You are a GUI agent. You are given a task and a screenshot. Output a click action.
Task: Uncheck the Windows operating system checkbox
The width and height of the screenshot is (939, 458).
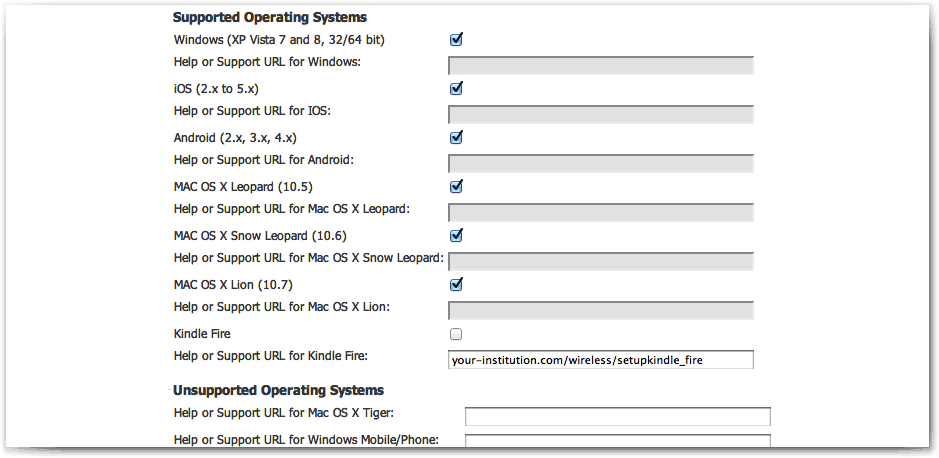(x=456, y=40)
